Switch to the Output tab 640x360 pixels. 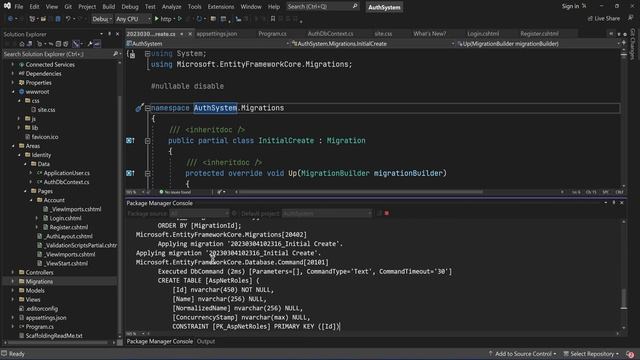[206, 341]
